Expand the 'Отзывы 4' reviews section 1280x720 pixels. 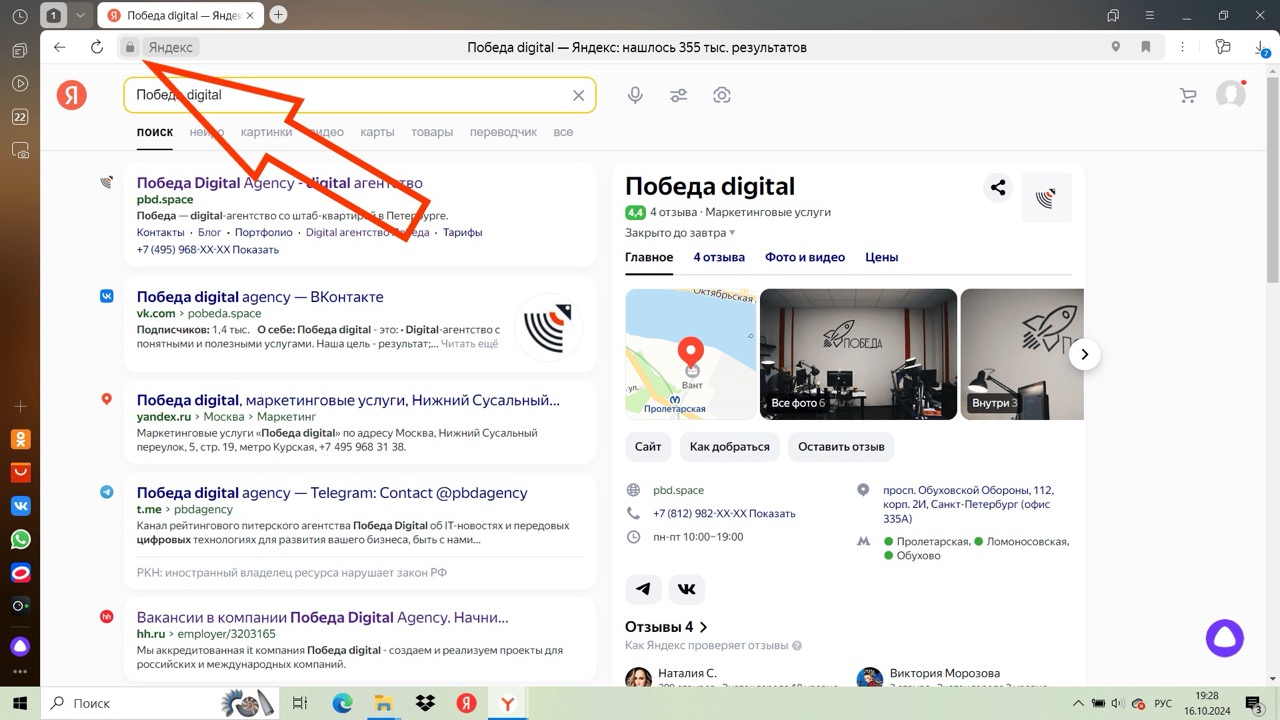(666, 627)
